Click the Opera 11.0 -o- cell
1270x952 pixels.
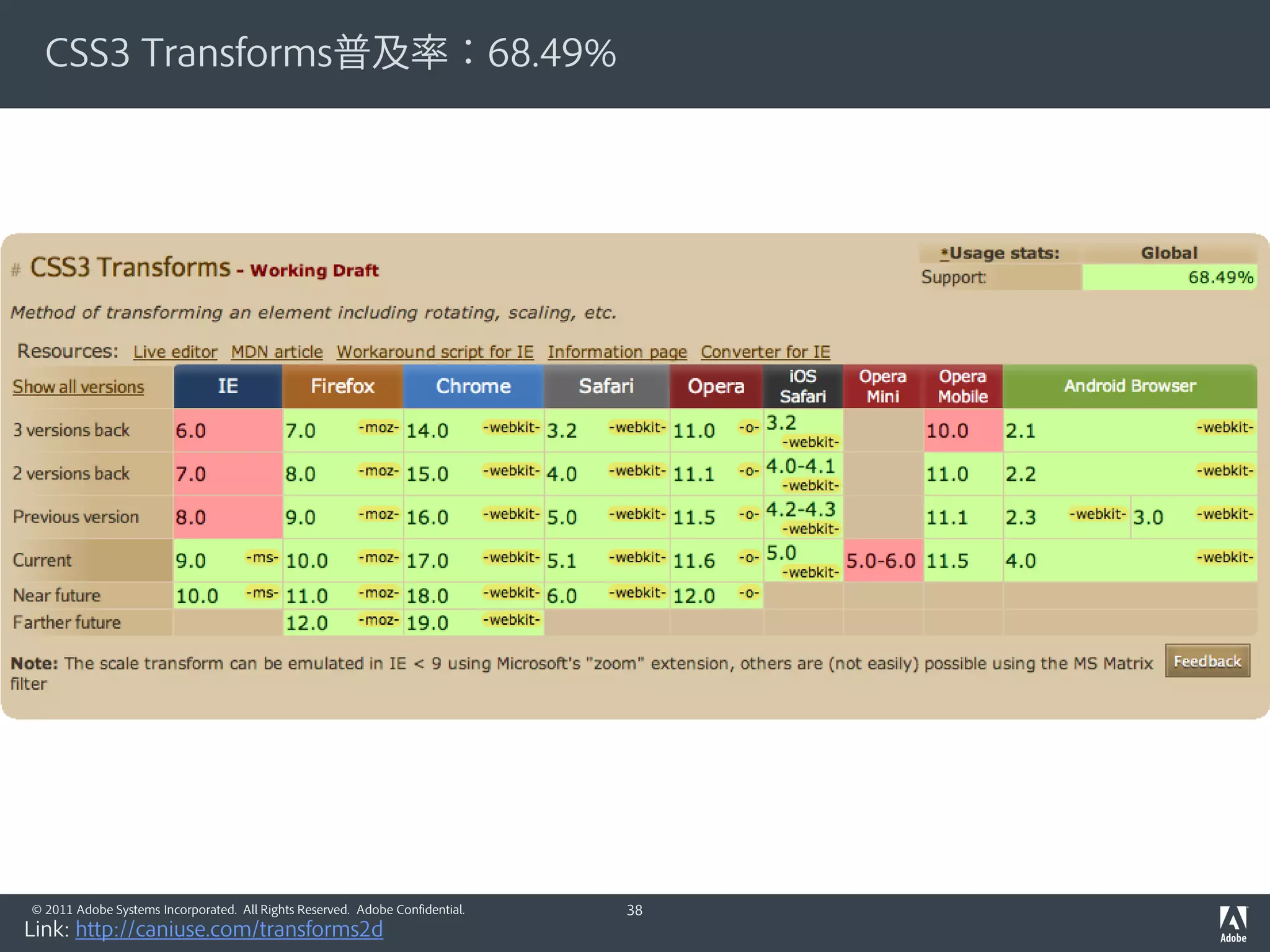[716, 430]
